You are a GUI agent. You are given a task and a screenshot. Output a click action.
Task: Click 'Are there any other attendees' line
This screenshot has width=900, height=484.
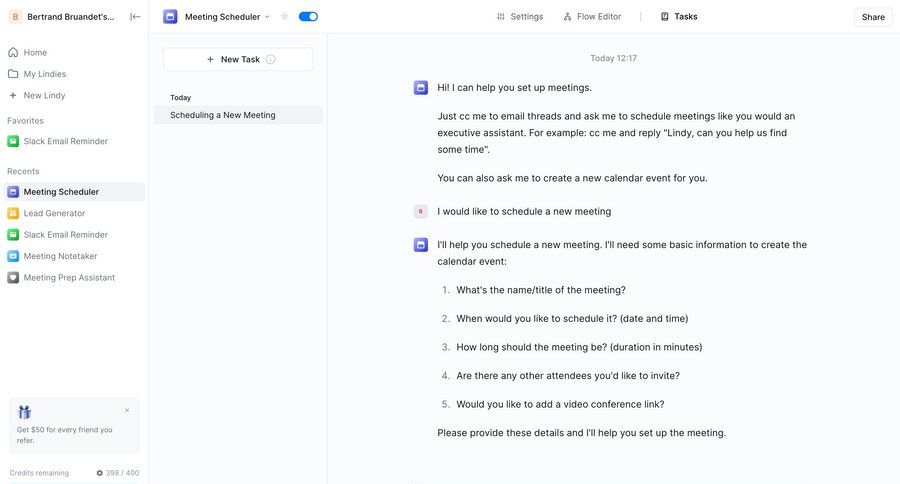click(x=568, y=375)
